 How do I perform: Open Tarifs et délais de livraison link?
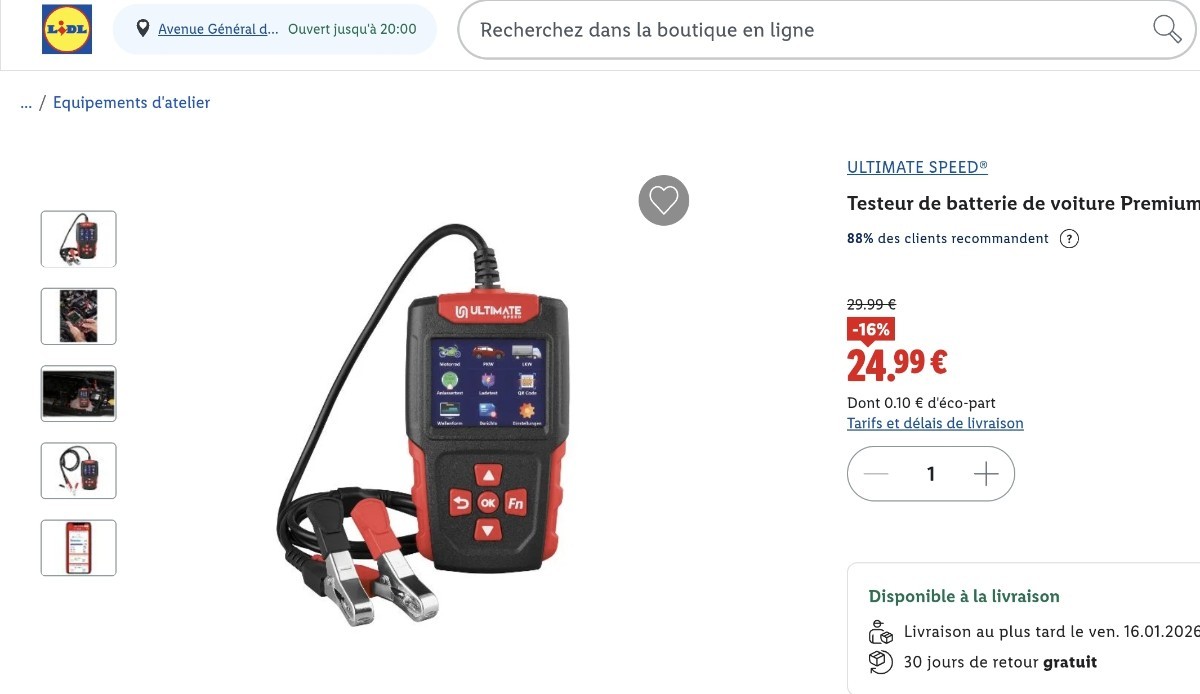pos(935,423)
